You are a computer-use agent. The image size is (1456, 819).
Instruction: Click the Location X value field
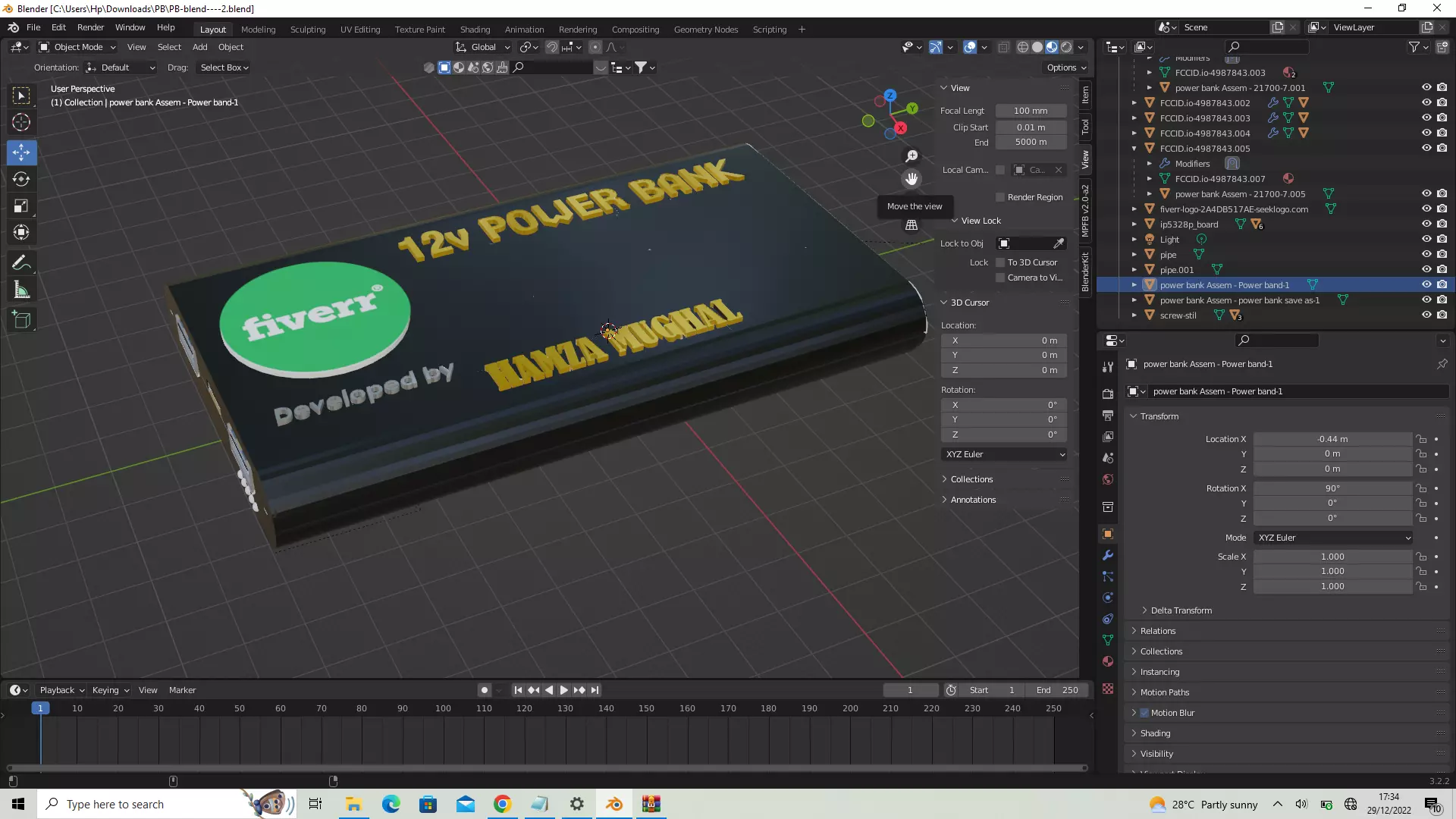click(1332, 439)
